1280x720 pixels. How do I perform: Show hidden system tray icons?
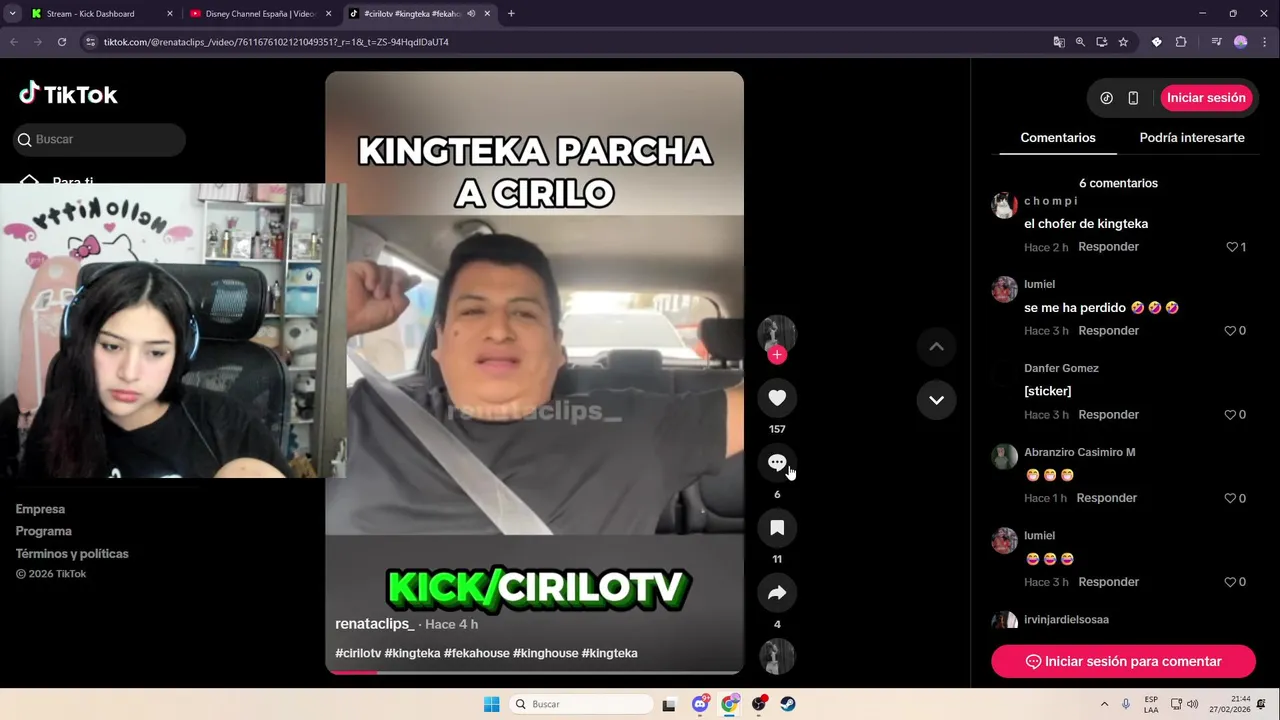(x=1104, y=704)
